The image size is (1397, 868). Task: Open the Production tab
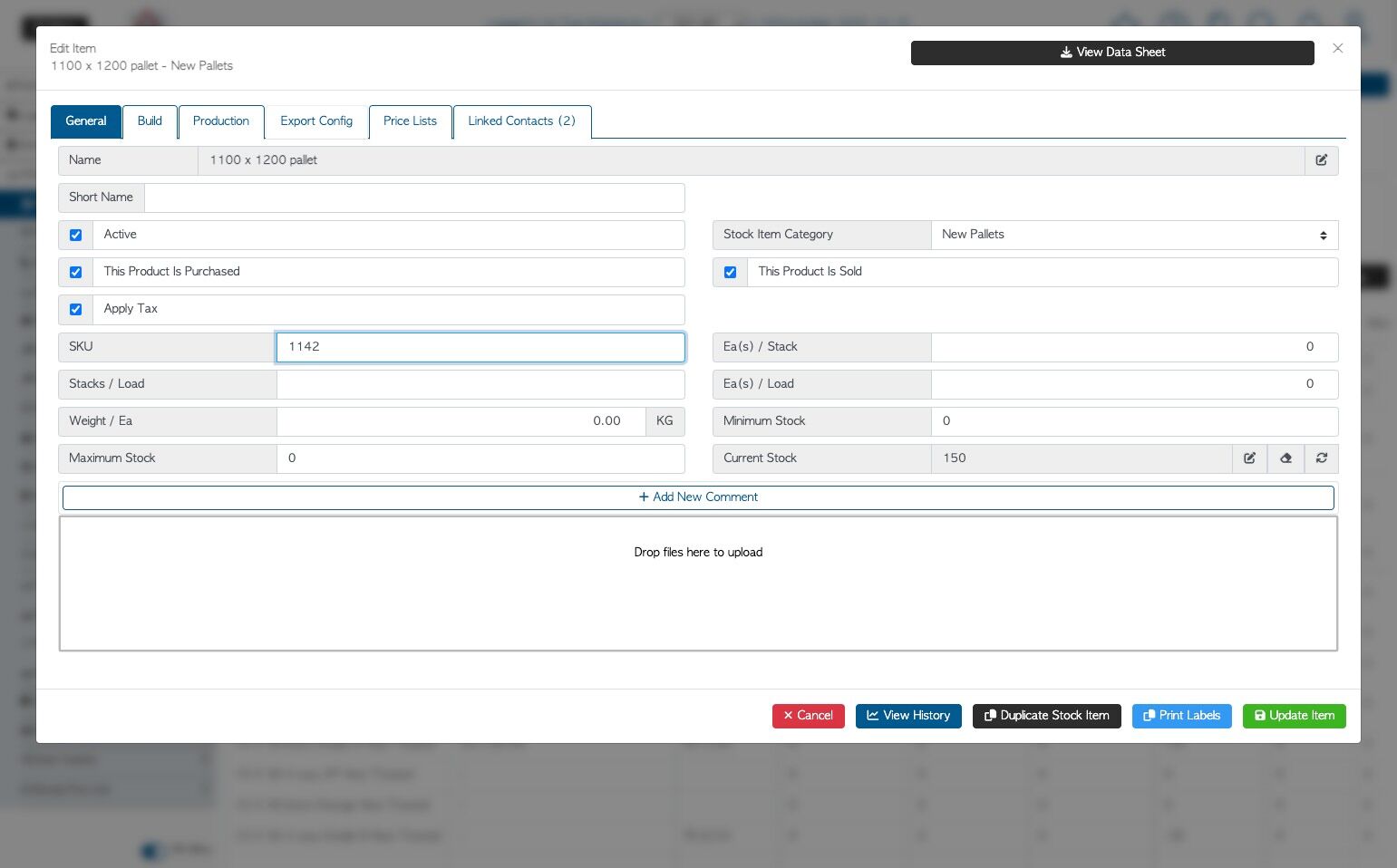pyautogui.click(x=221, y=121)
